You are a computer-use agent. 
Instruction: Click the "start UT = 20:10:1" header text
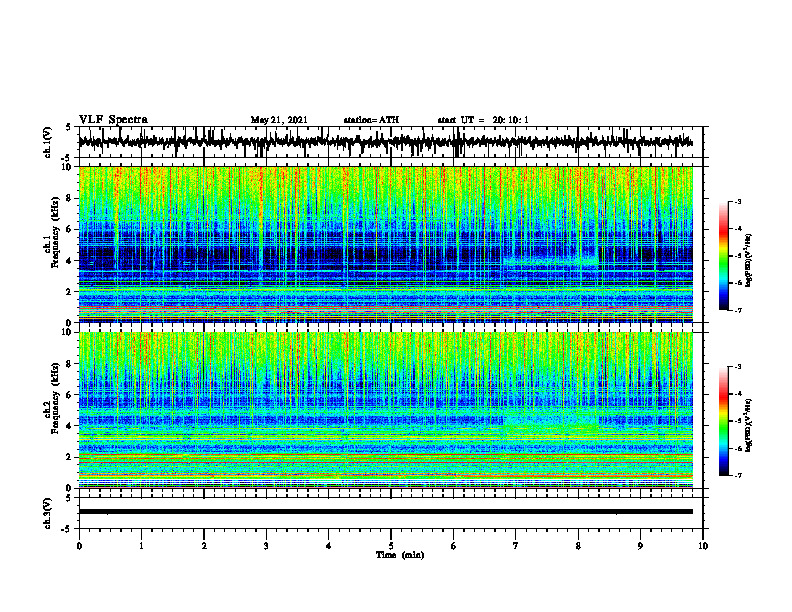coord(483,120)
